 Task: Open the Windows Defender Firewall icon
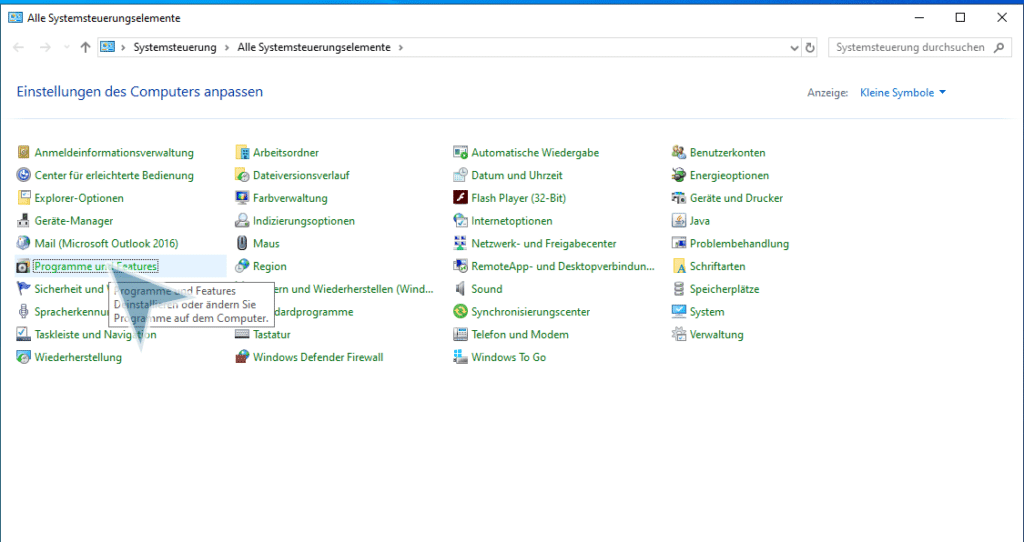point(242,357)
